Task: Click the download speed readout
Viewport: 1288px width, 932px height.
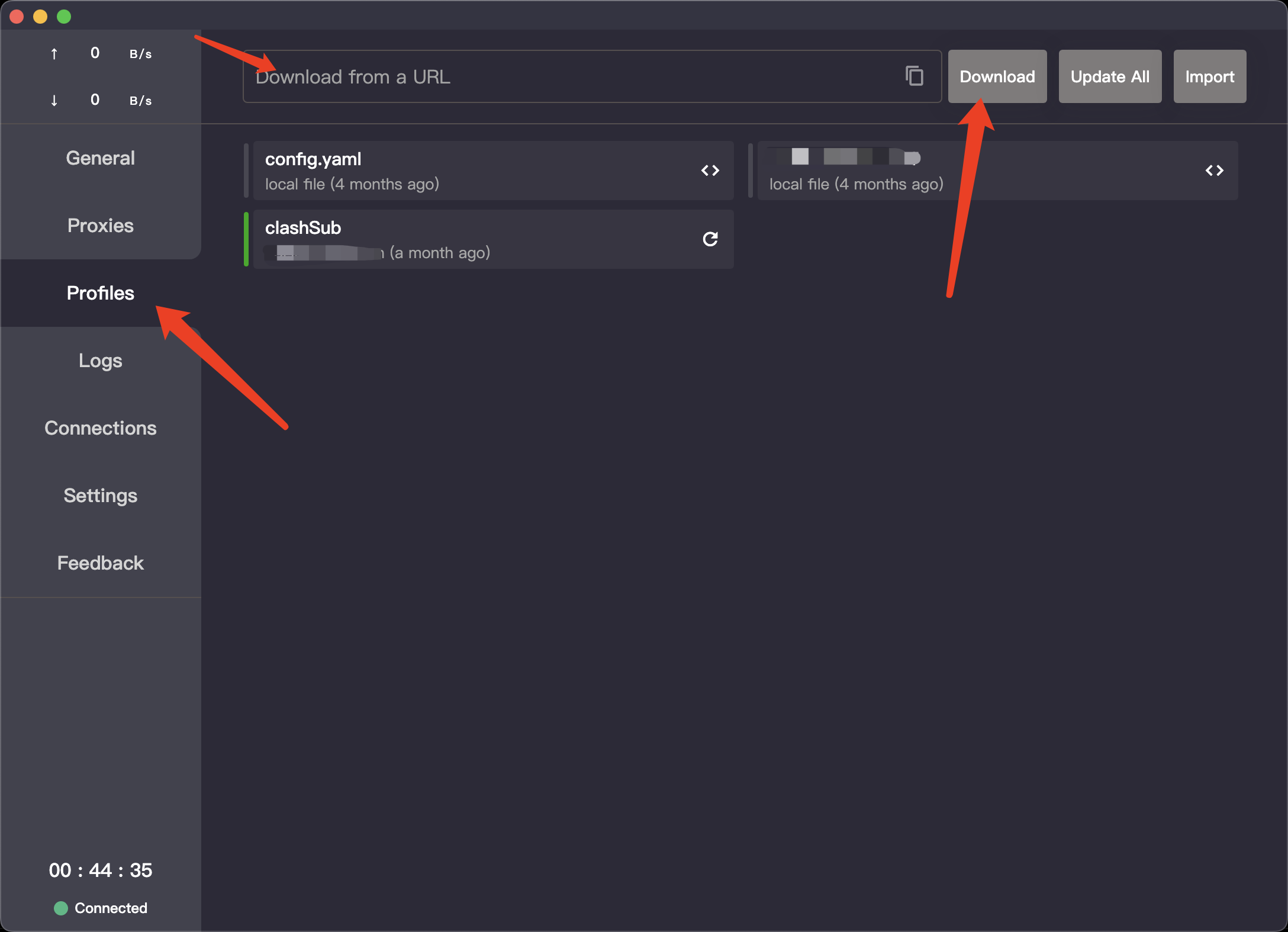Action: click(101, 100)
